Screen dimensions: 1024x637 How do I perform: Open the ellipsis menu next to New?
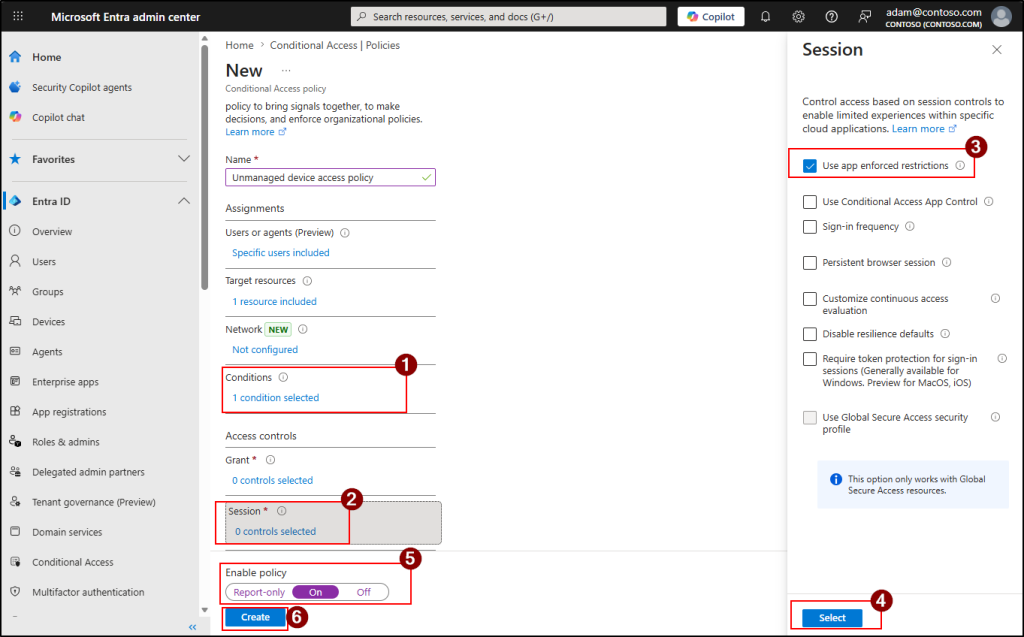286,71
